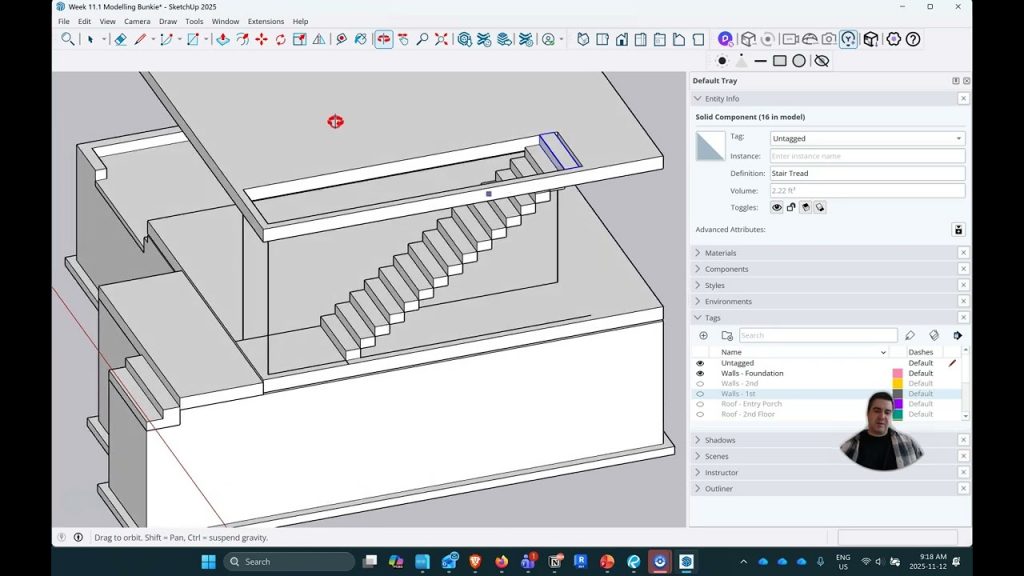Open the Help question mark icon
This screenshot has width=1024, height=576.
(x=913, y=39)
